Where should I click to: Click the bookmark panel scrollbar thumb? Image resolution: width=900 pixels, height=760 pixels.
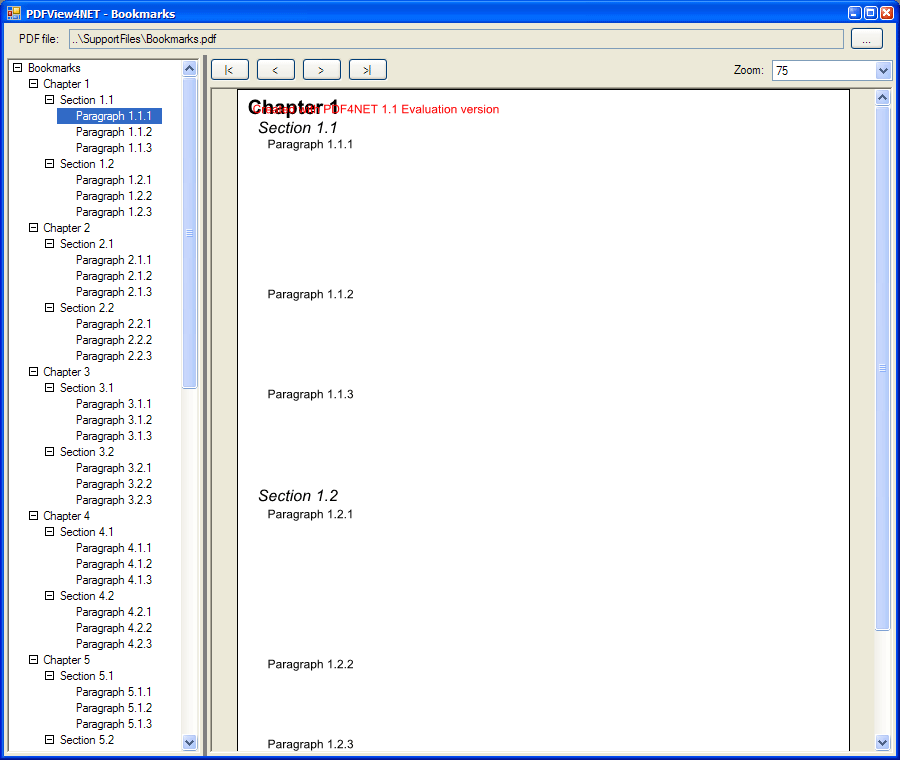[190, 232]
